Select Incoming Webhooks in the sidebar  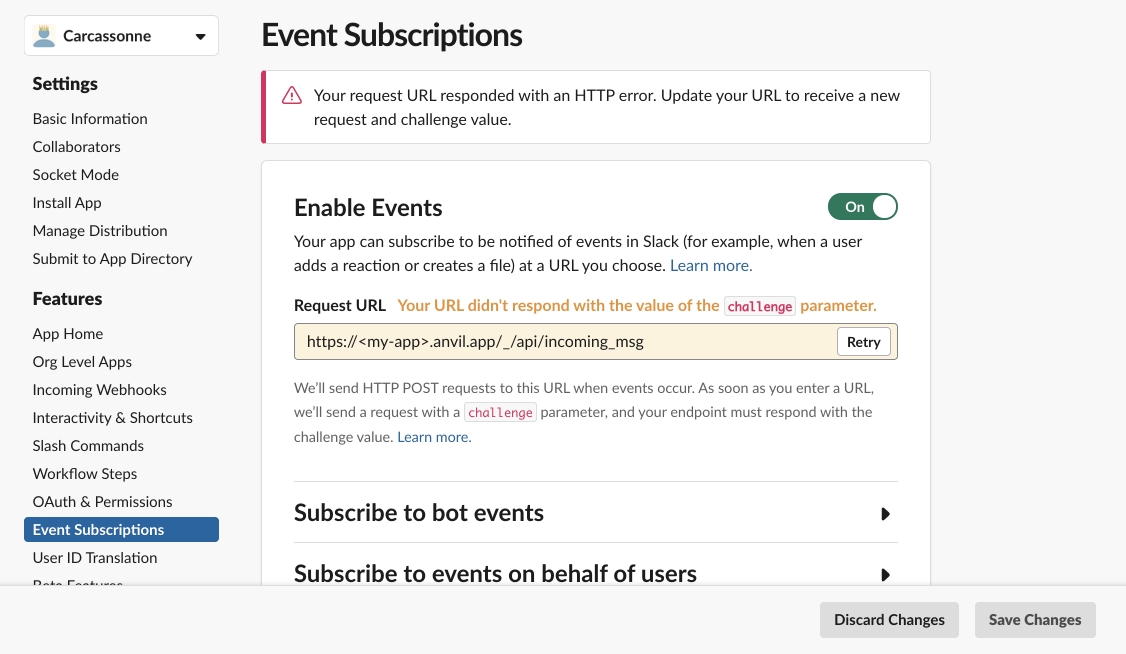pyautogui.click(x=99, y=390)
